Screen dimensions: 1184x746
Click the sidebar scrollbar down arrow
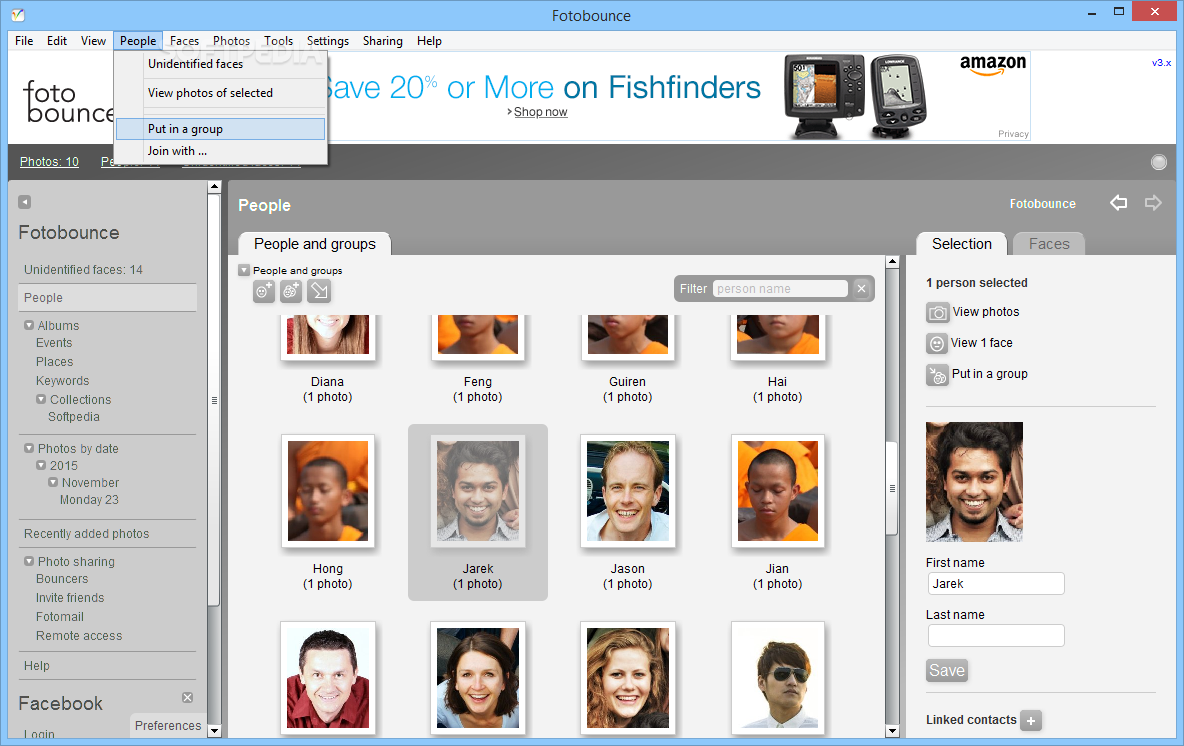[214, 731]
